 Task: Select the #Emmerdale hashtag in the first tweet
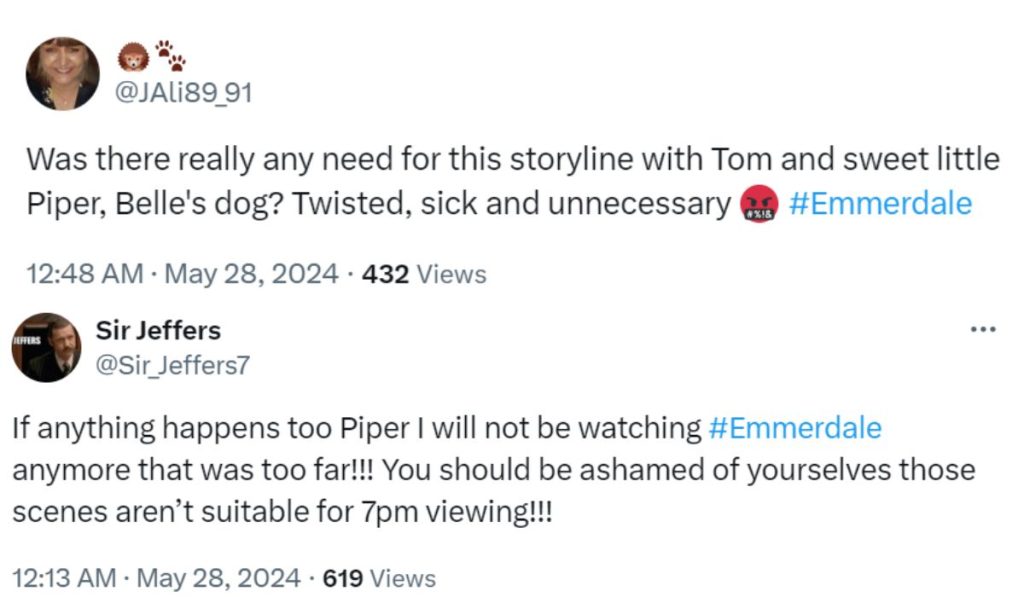click(880, 204)
